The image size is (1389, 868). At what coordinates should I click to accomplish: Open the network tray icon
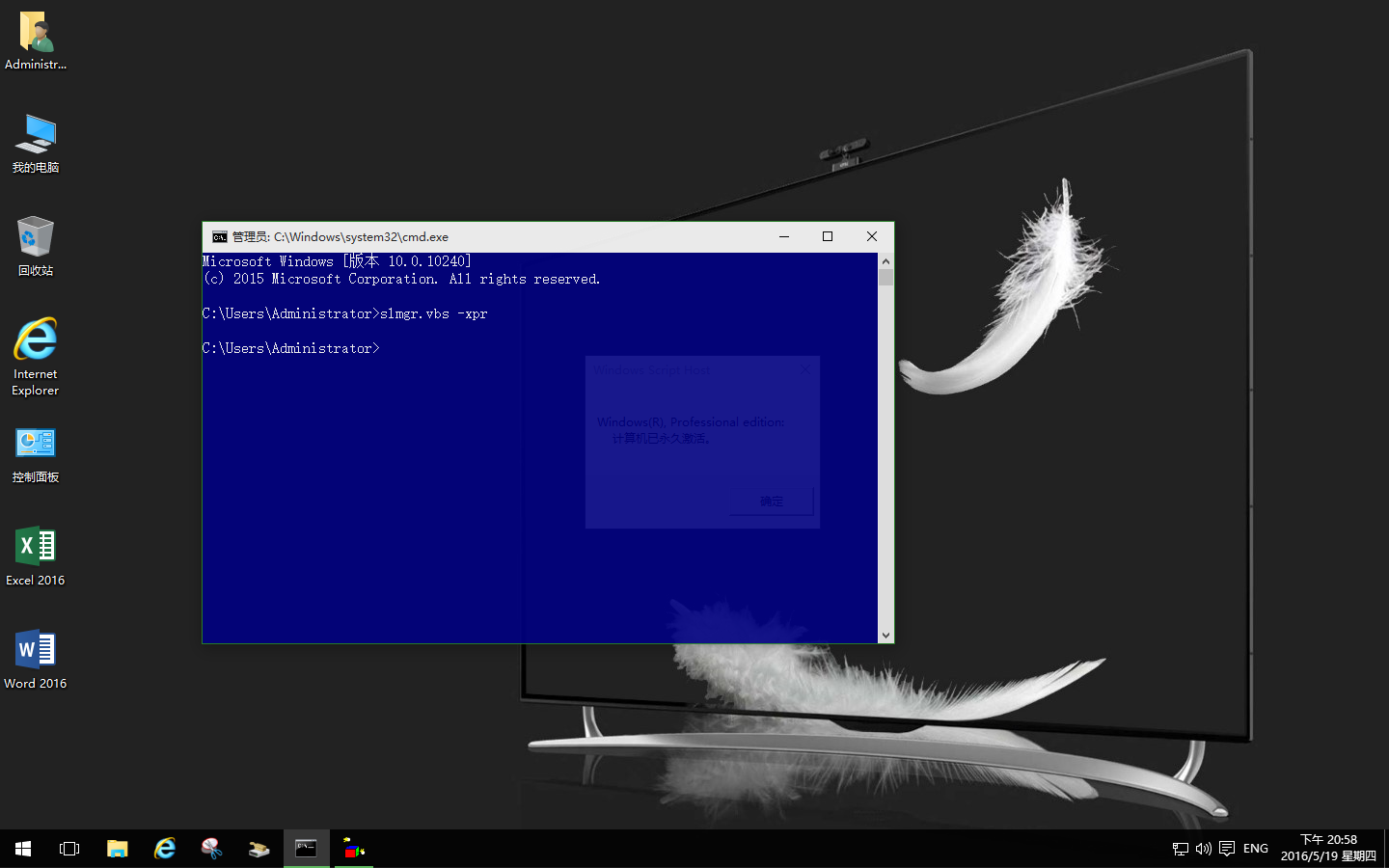tap(1181, 849)
